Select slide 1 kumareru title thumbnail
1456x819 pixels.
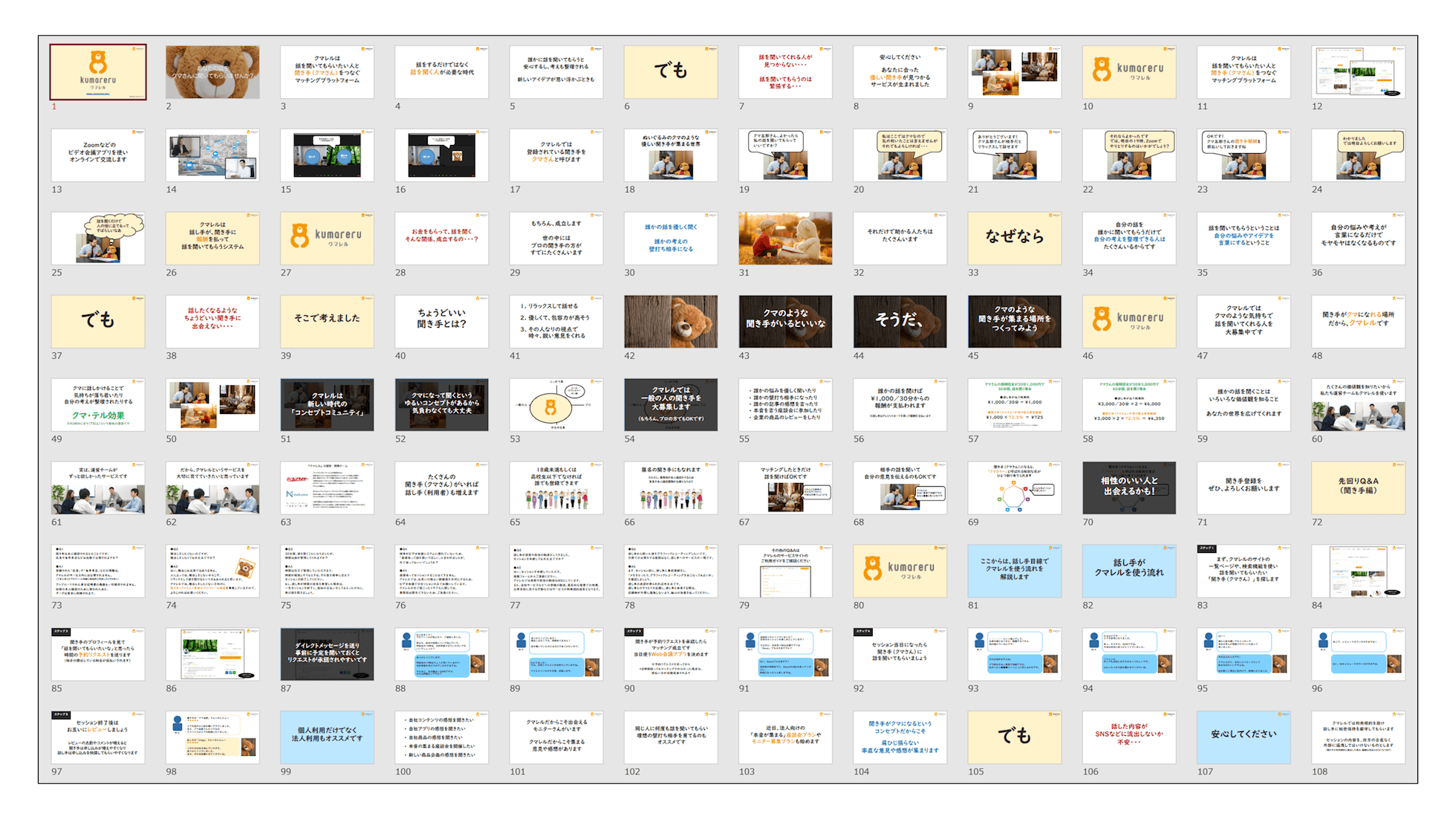coord(98,72)
